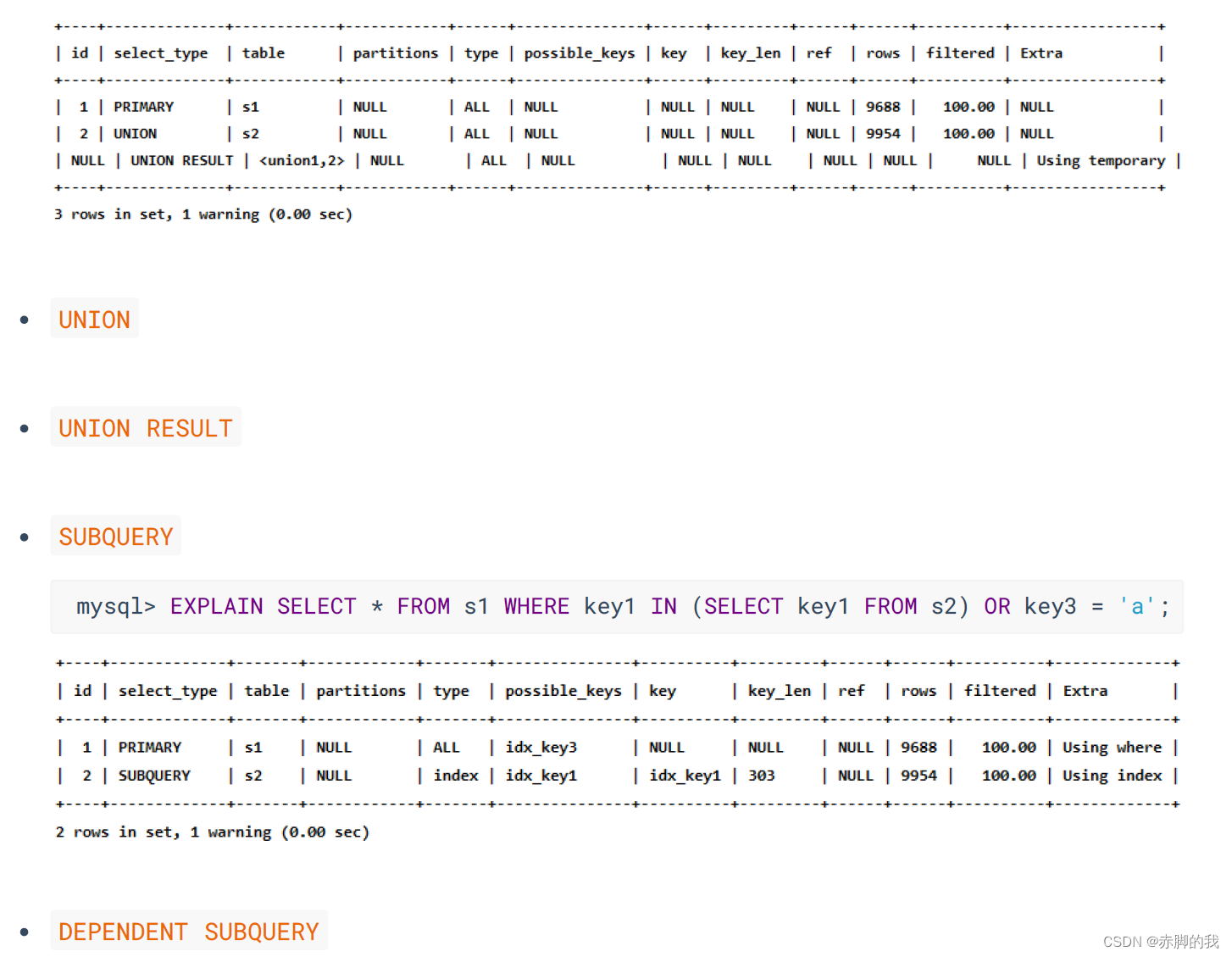
Task: Click the orange SUBQUERY bullet heading
Action: (x=116, y=537)
